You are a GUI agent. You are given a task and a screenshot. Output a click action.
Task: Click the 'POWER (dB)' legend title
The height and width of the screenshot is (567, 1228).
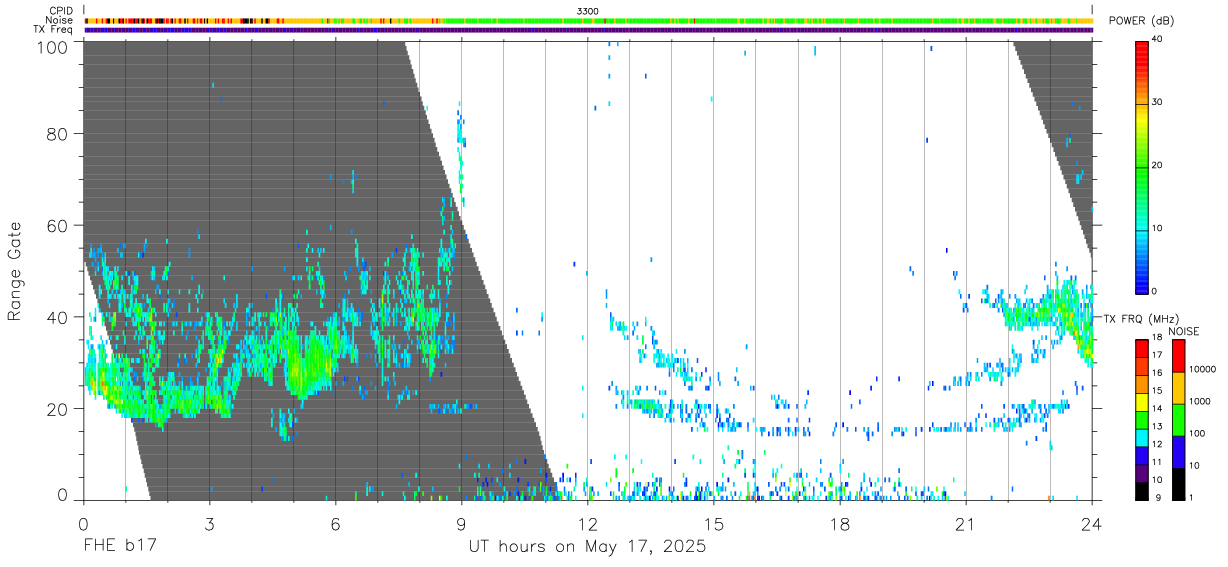(x=1141, y=21)
